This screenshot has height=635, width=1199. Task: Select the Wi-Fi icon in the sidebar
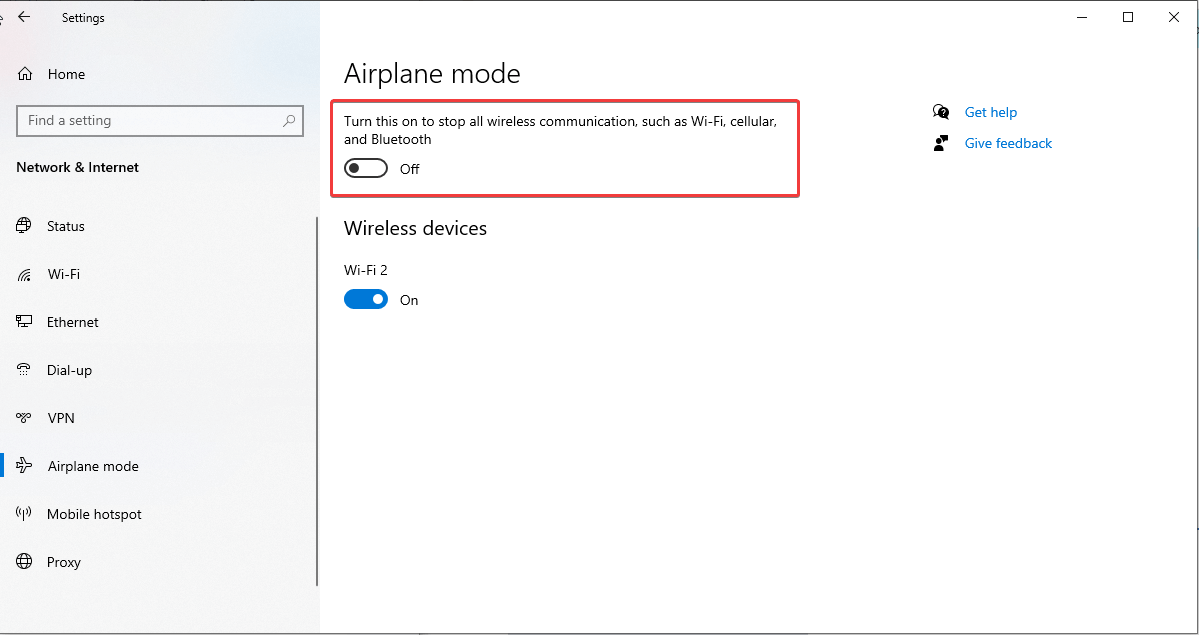(23, 274)
